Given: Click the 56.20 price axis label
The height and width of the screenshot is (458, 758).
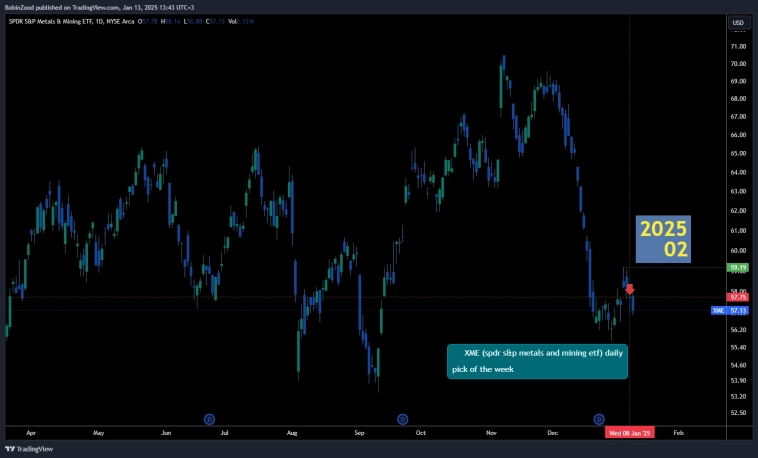Looking at the screenshot, I should pyautogui.click(x=738, y=330).
